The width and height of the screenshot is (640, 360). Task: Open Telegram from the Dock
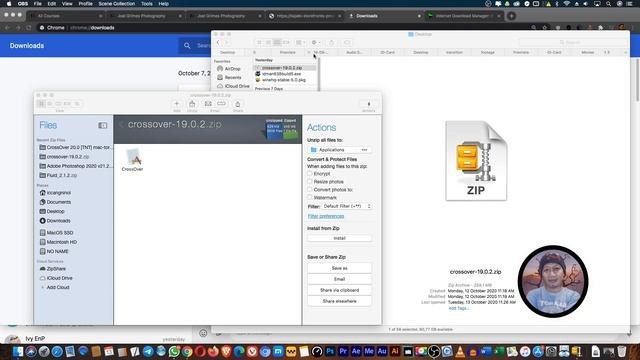148,351
